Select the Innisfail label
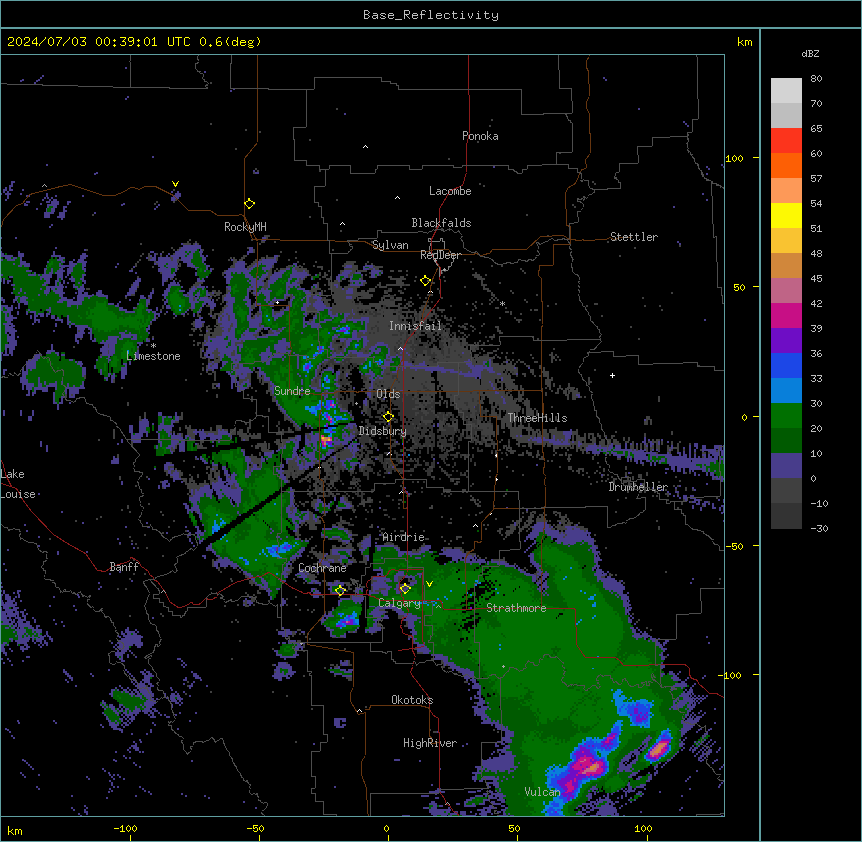The image size is (862, 842). 415,326
